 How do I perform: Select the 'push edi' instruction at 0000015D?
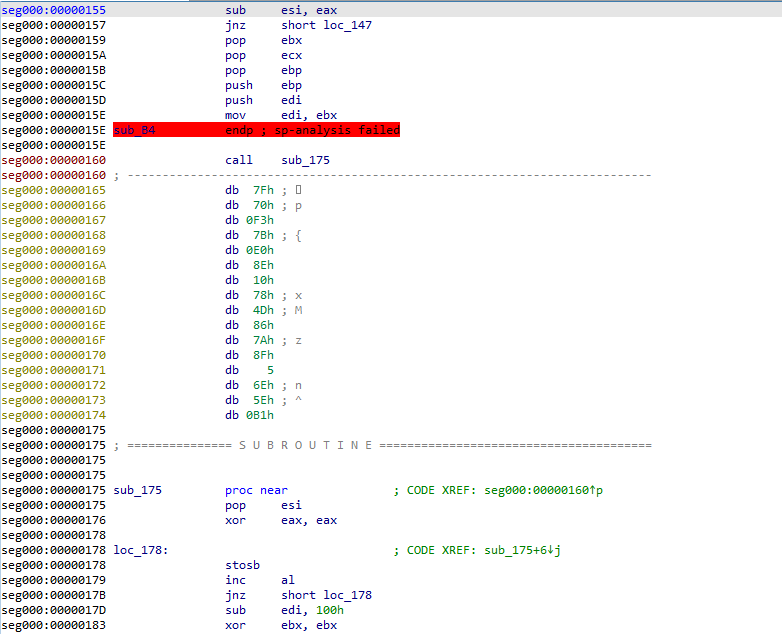pyautogui.click(x=263, y=100)
